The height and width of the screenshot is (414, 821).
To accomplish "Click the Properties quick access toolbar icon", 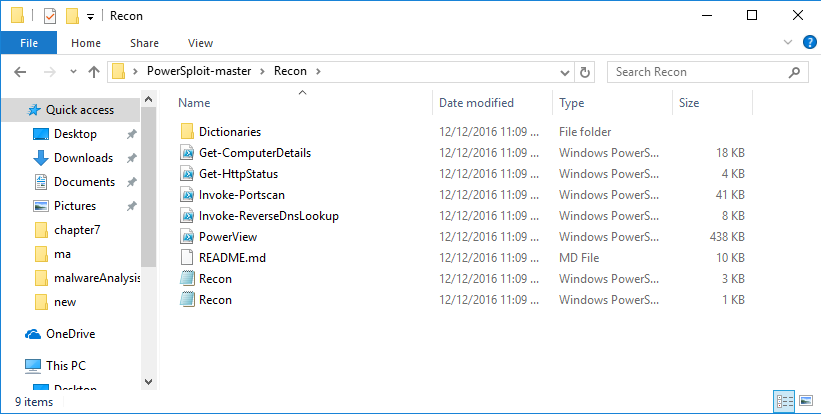I will tap(50, 16).
